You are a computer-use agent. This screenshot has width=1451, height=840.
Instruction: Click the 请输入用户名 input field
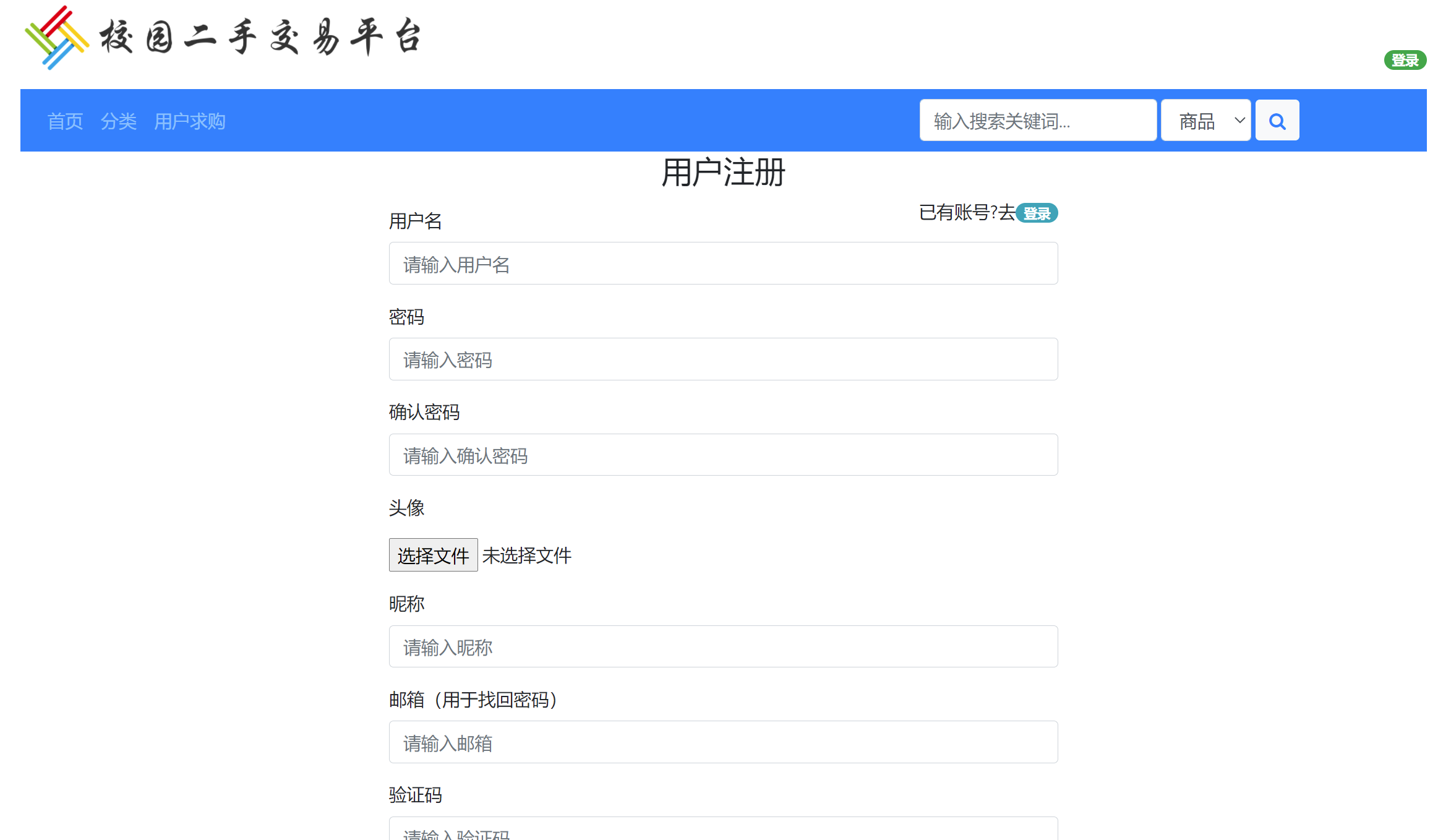coord(723,264)
